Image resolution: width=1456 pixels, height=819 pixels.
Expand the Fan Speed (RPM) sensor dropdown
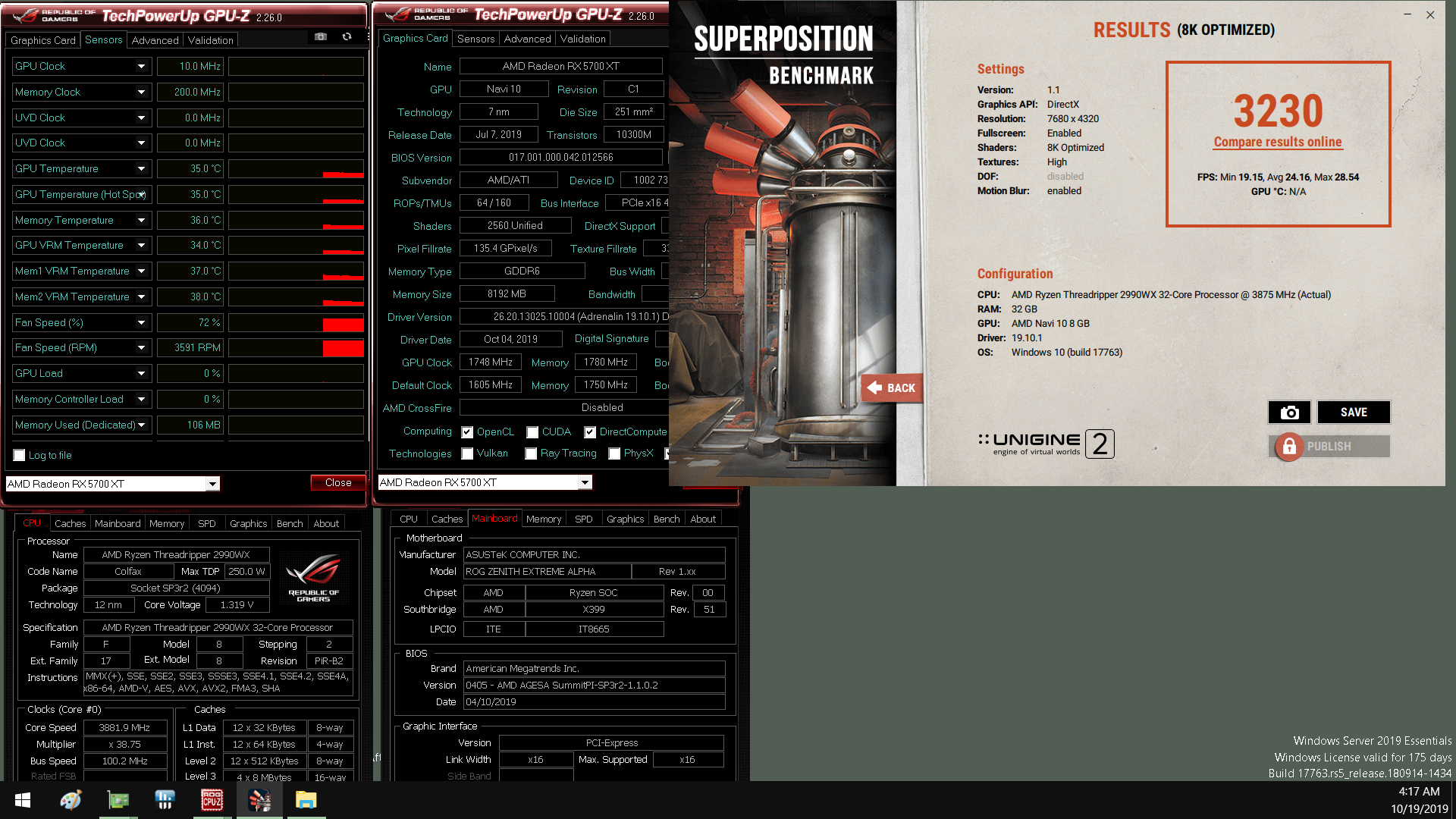(141, 347)
